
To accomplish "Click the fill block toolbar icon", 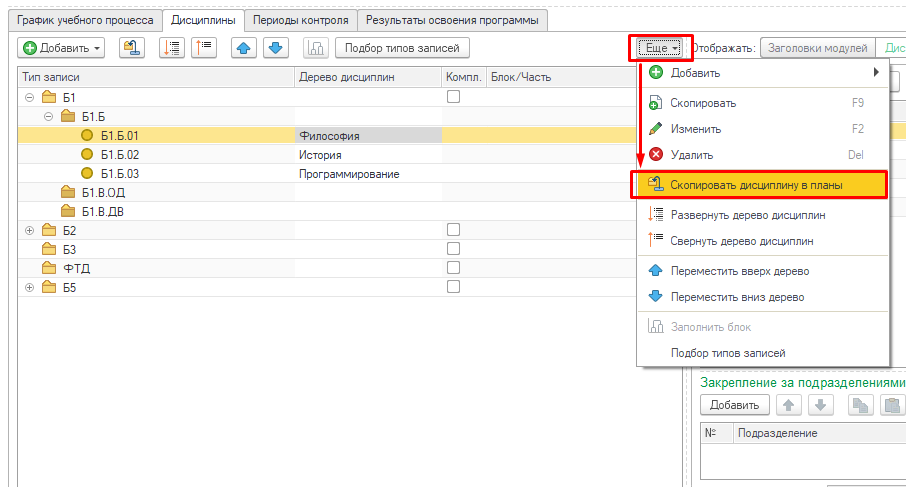I will coord(316,47).
